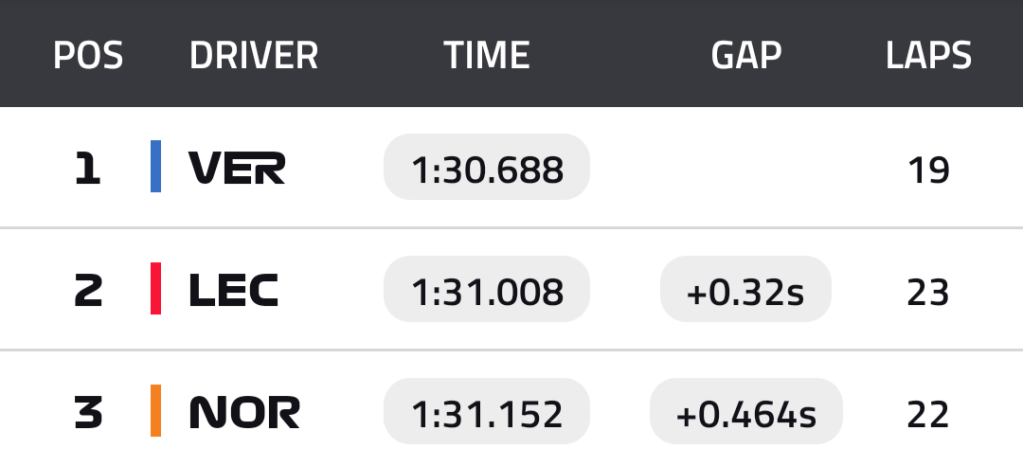
Task: Open driver LEC's entry
Action: (x=234, y=290)
